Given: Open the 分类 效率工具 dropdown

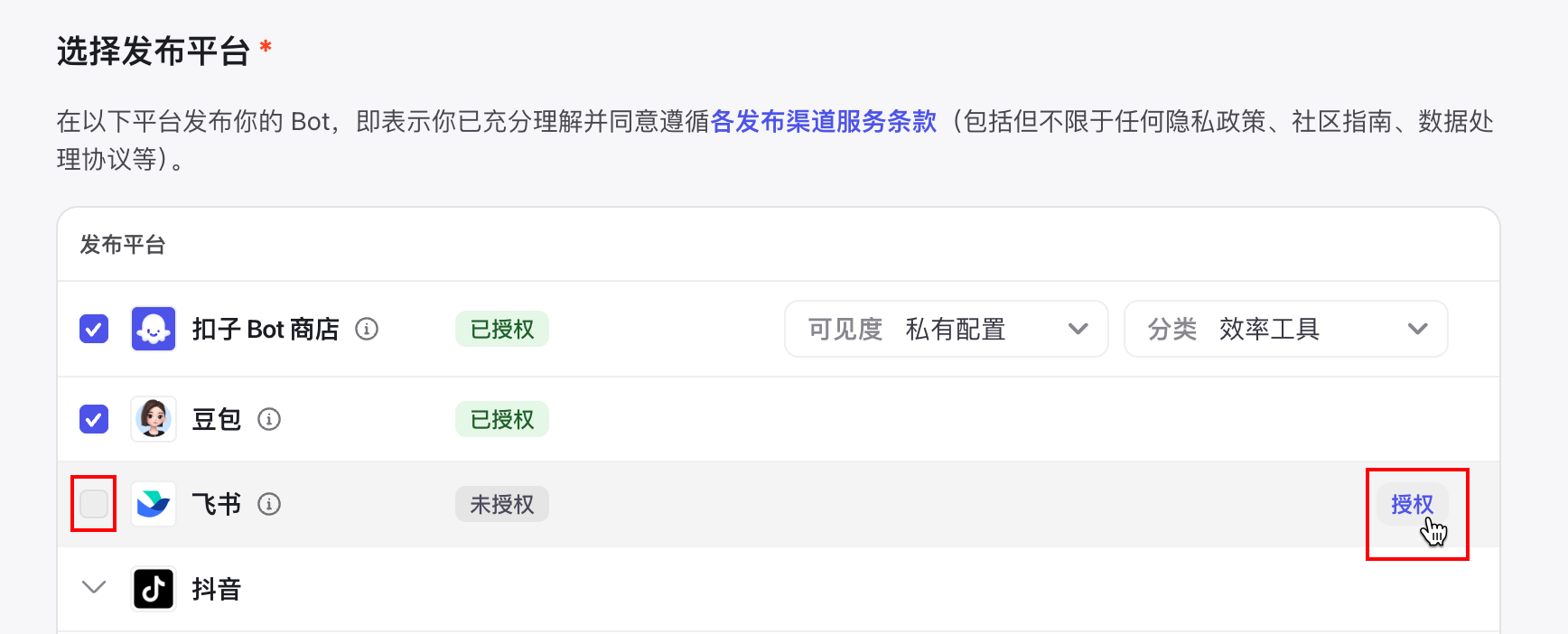Looking at the screenshot, I should pos(1285,329).
